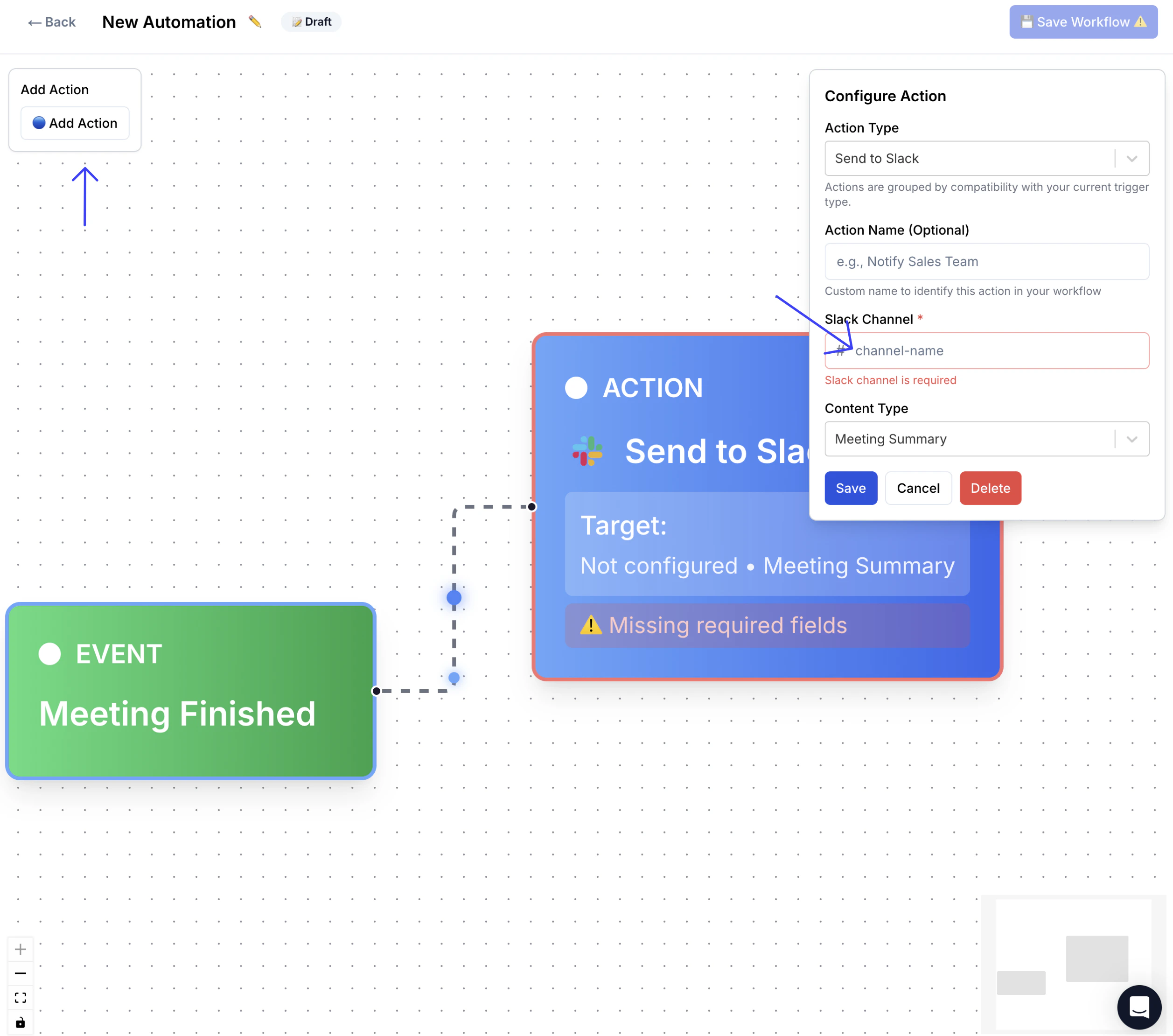
Task: Click the Save Workflow button
Action: tap(1083, 22)
